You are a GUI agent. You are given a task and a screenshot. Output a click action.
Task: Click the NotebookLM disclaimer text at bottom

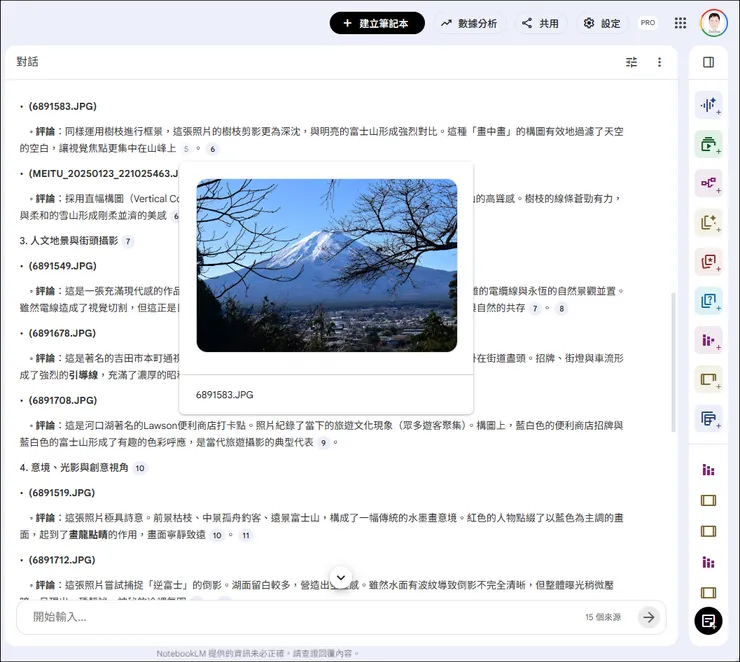click(x=258, y=654)
